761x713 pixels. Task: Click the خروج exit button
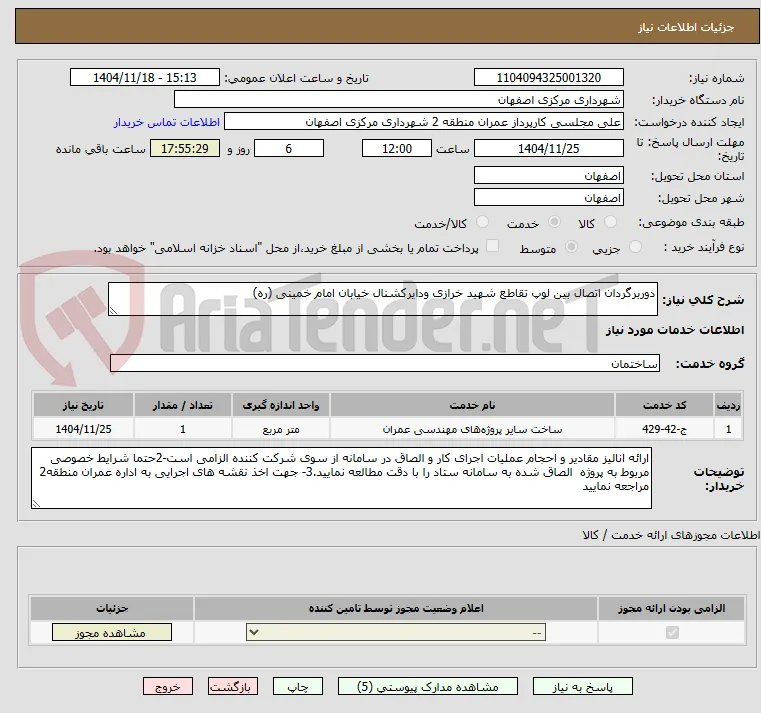pos(168,687)
